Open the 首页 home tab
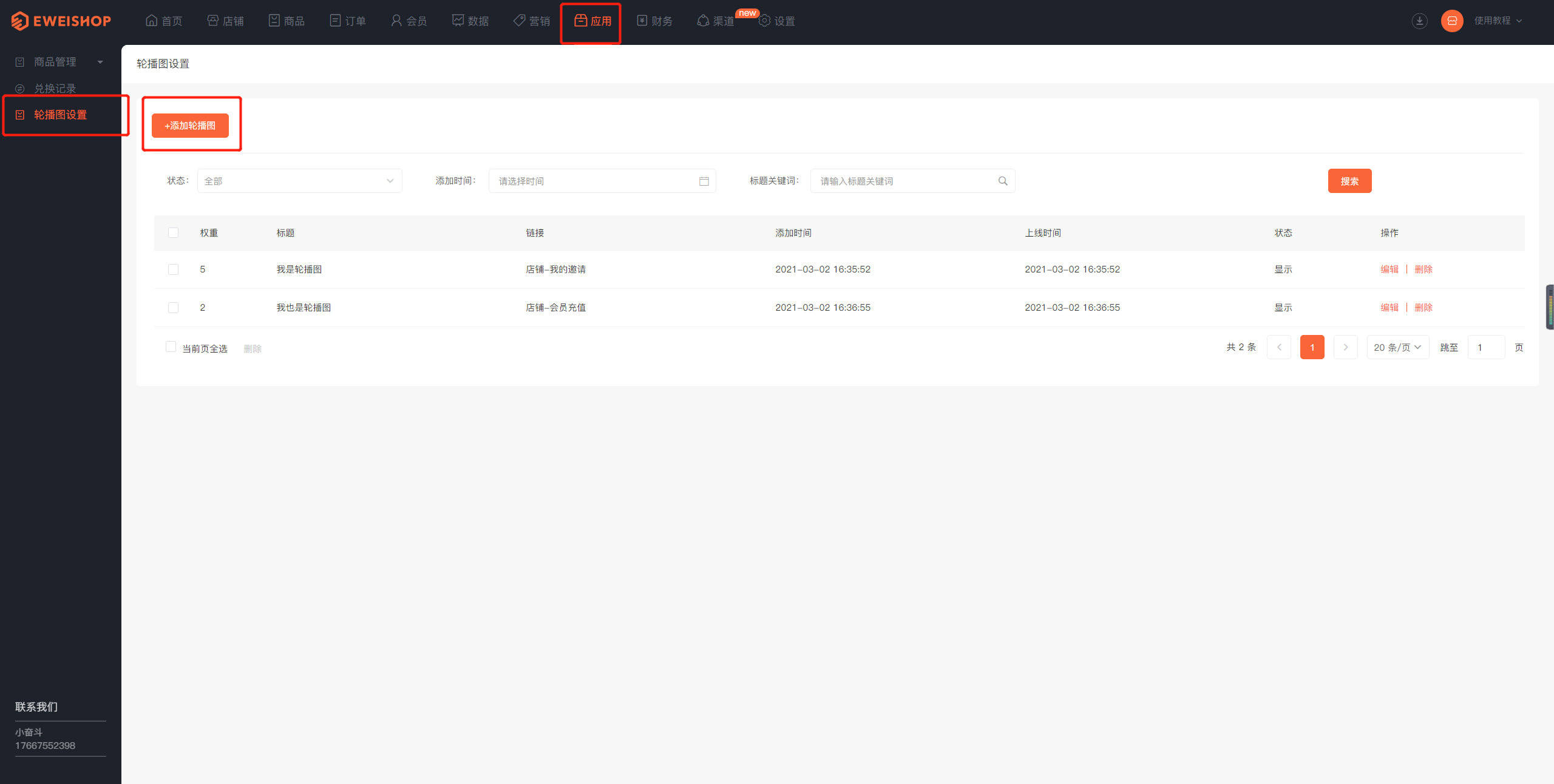 [x=164, y=21]
